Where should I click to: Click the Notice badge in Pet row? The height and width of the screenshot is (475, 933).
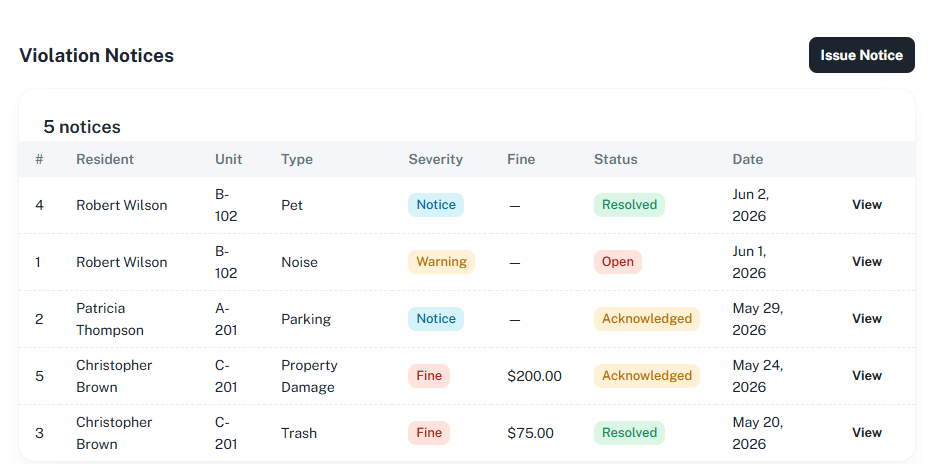coord(436,205)
